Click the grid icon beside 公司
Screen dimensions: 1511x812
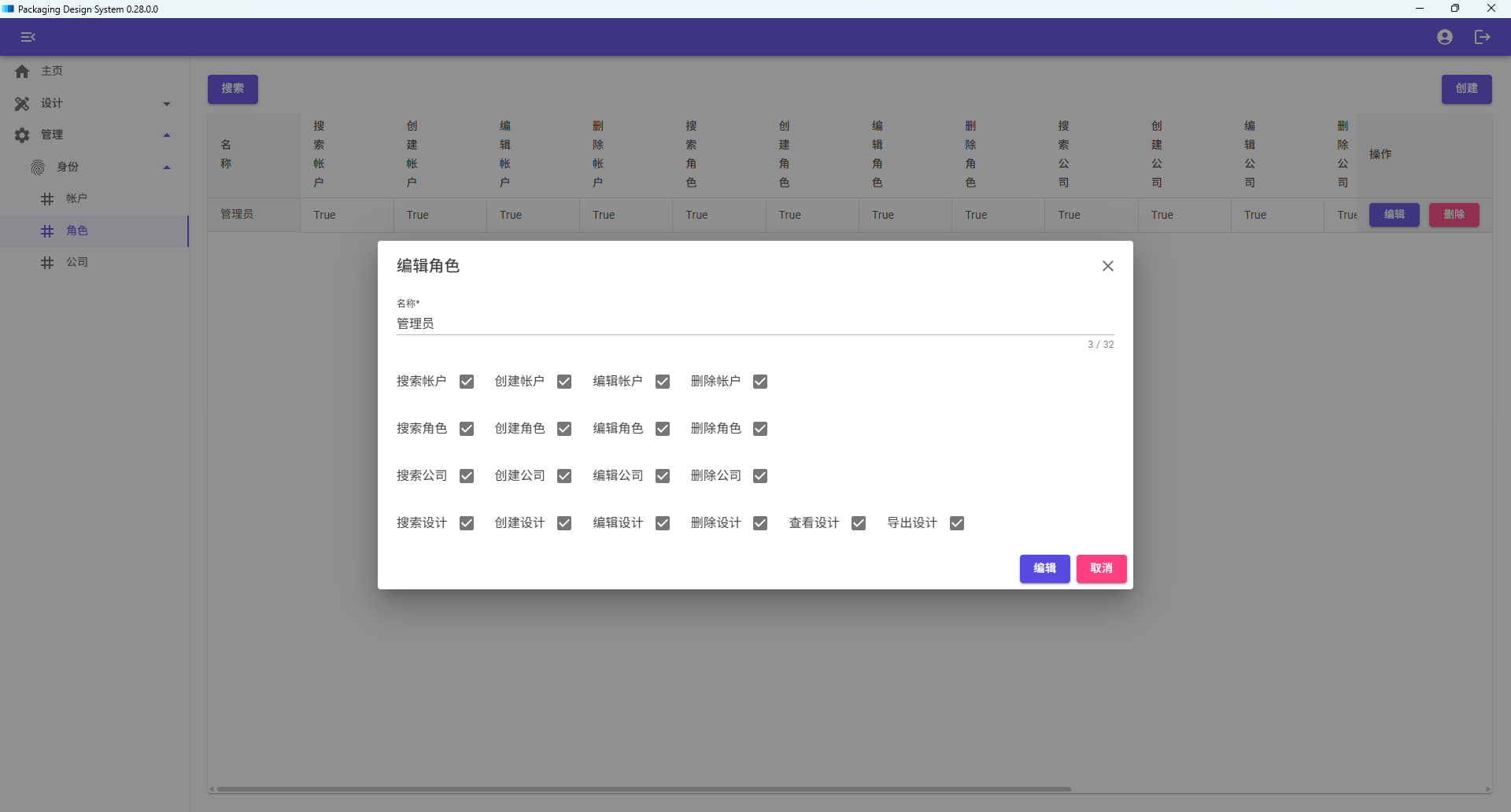47,263
